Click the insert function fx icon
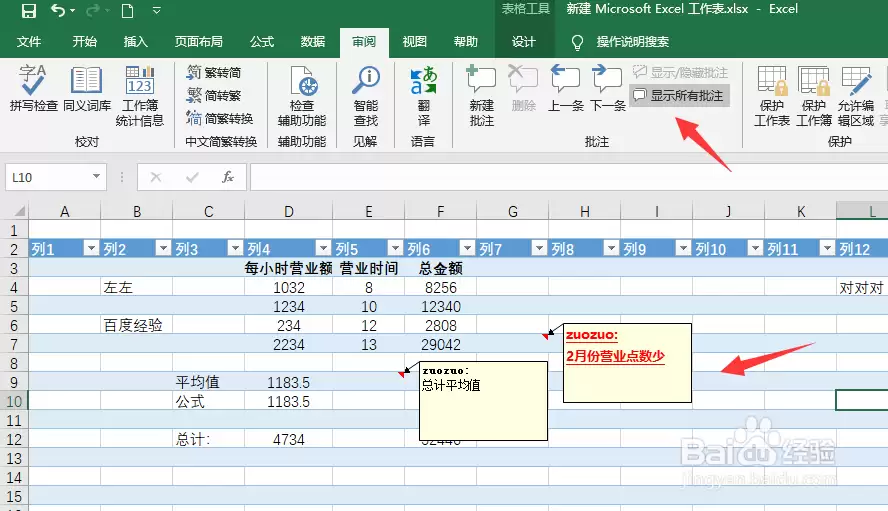 [x=228, y=177]
